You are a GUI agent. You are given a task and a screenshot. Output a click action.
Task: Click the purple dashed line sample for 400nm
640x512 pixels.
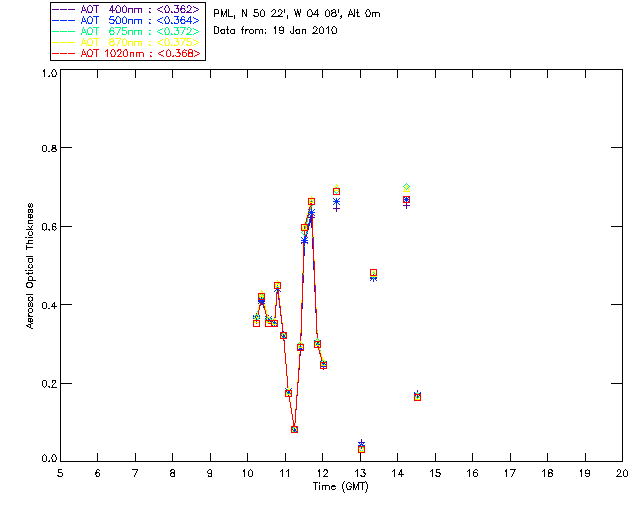(64, 9)
